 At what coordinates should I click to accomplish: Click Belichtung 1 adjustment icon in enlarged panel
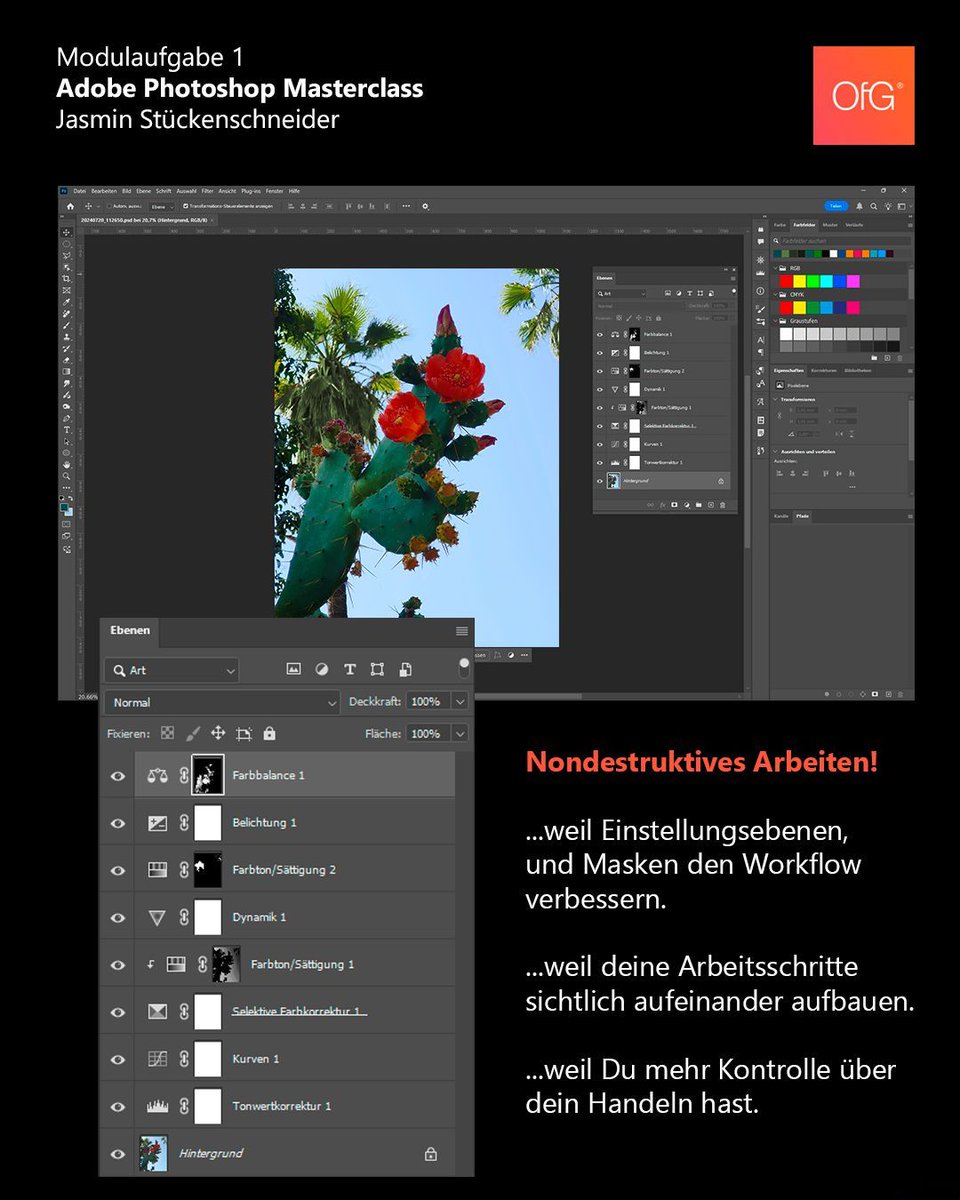(x=157, y=823)
